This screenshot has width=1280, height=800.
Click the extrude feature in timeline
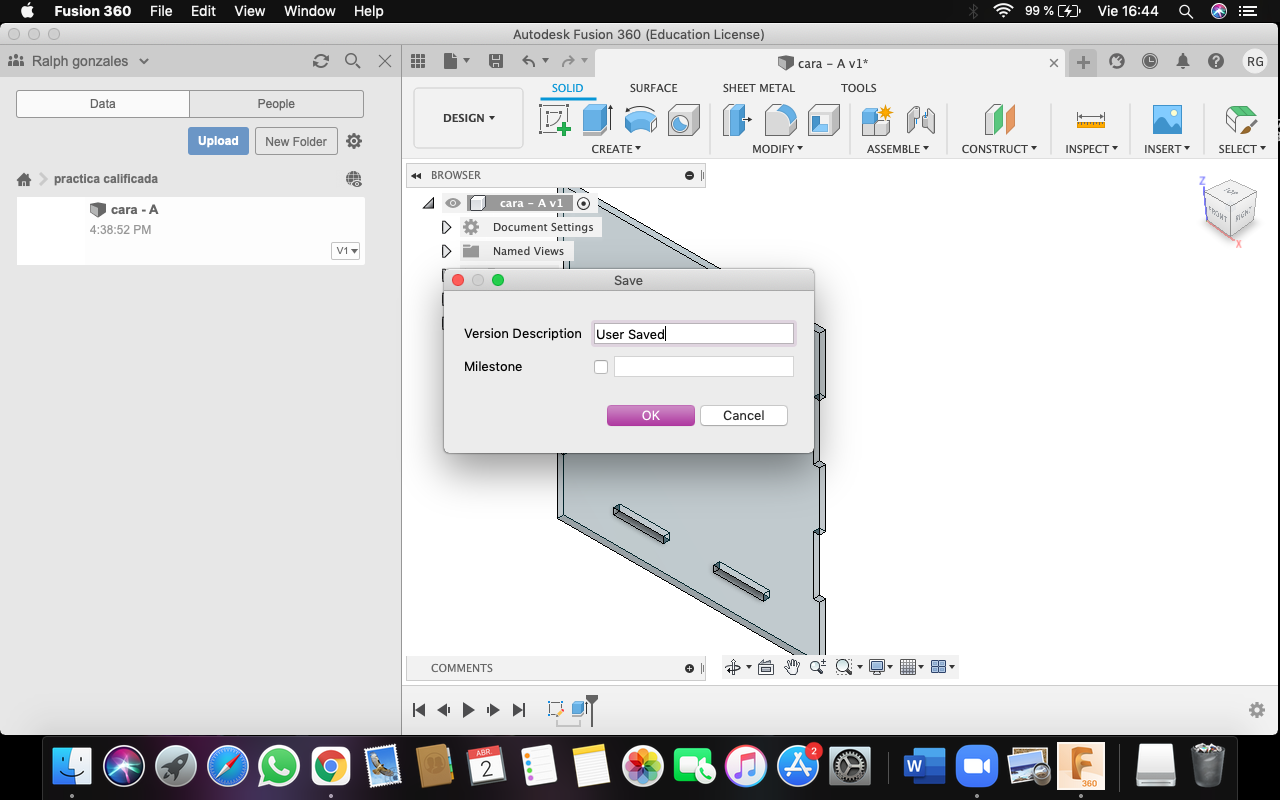[578, 709]
